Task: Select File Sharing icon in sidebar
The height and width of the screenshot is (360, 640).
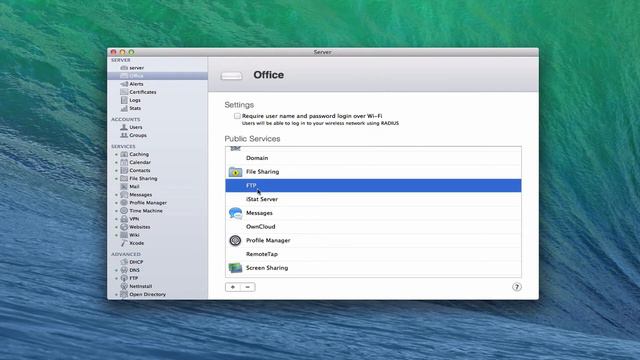Action: [x=124, y=178]
